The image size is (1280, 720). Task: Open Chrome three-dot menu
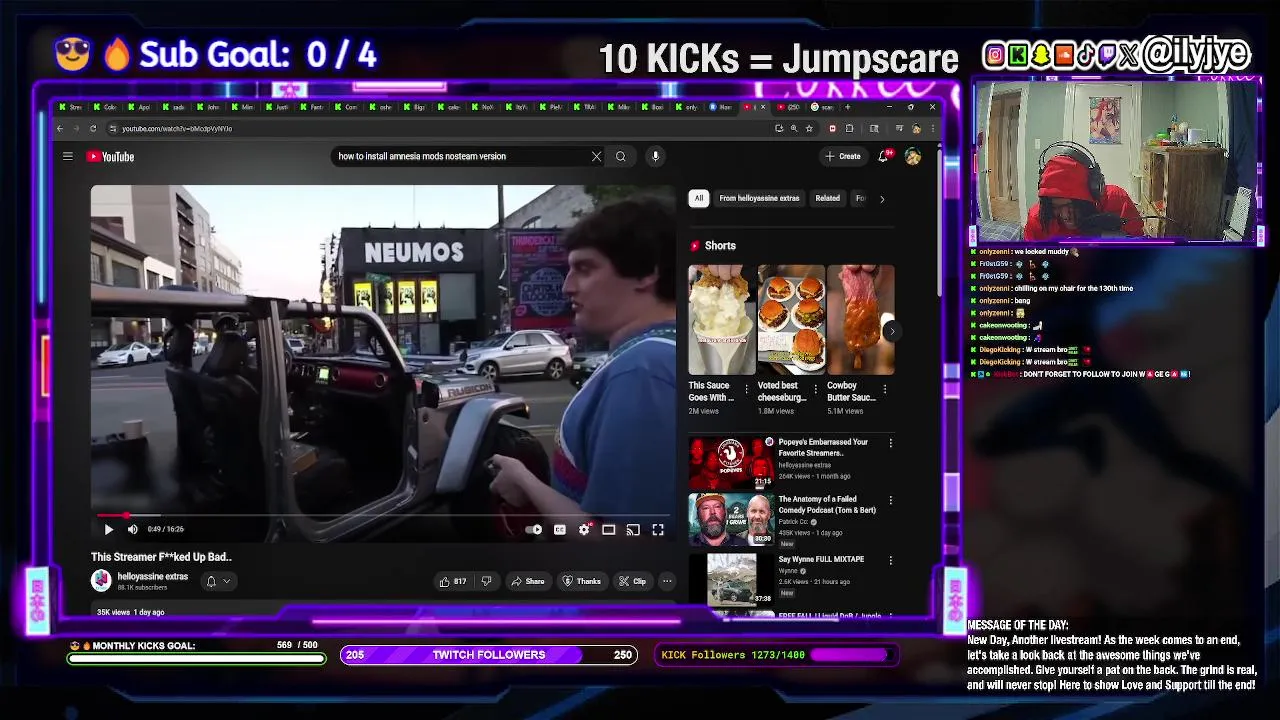pyautogui.click(x=932, y=128)
